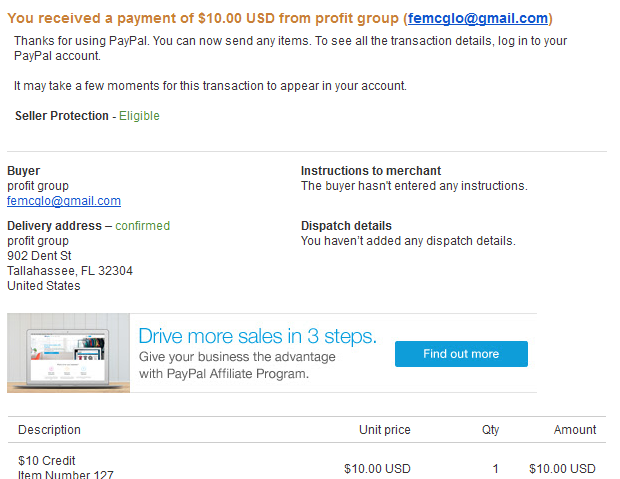Click the Instructions to merchant heading
The height and width of the screenshot is (479, 620).
(370, 170)
